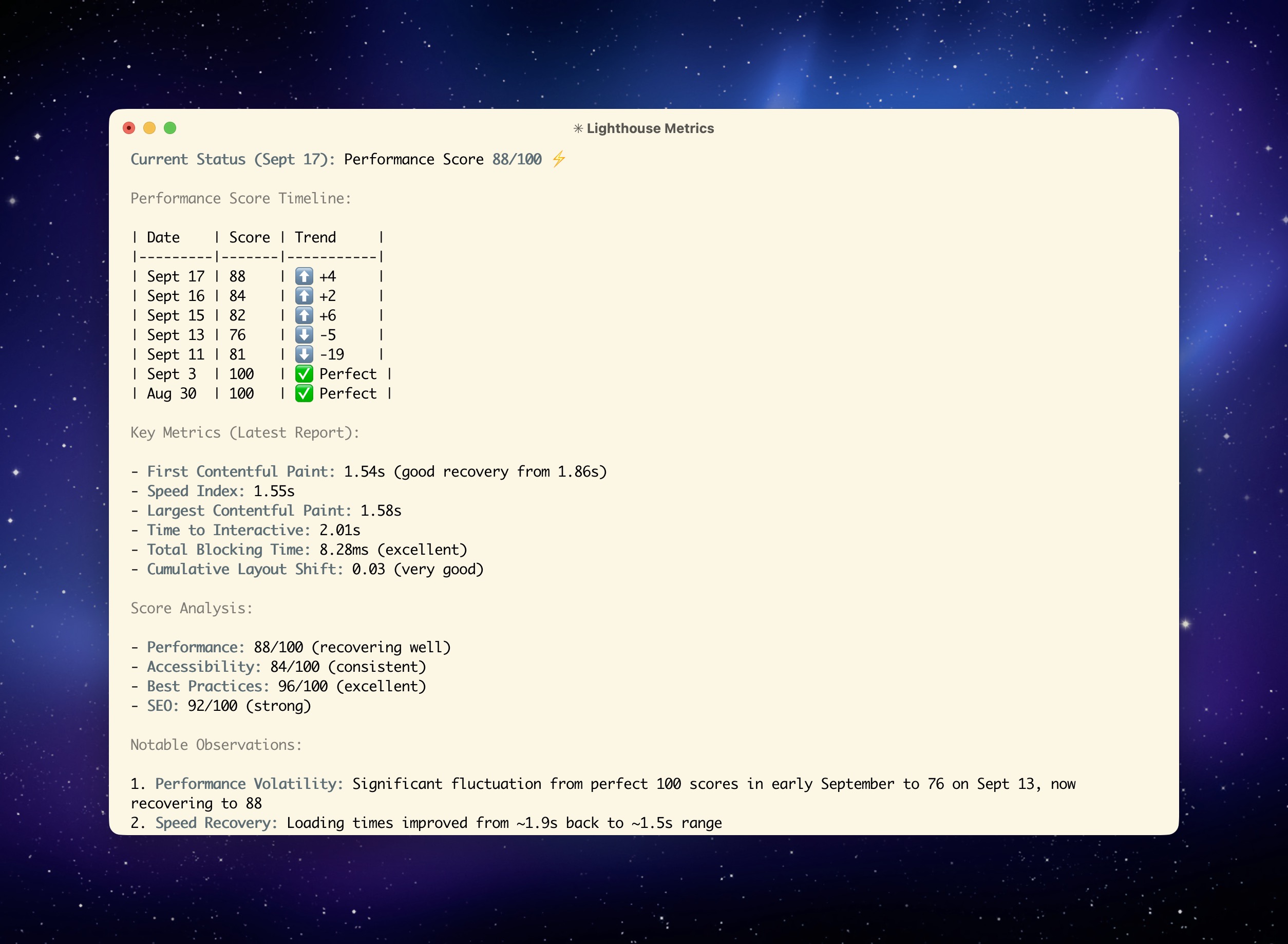Click 'Perfect' in the Sept 3 row
Screen dimensions: 1288x944
[x=348, y=374]
